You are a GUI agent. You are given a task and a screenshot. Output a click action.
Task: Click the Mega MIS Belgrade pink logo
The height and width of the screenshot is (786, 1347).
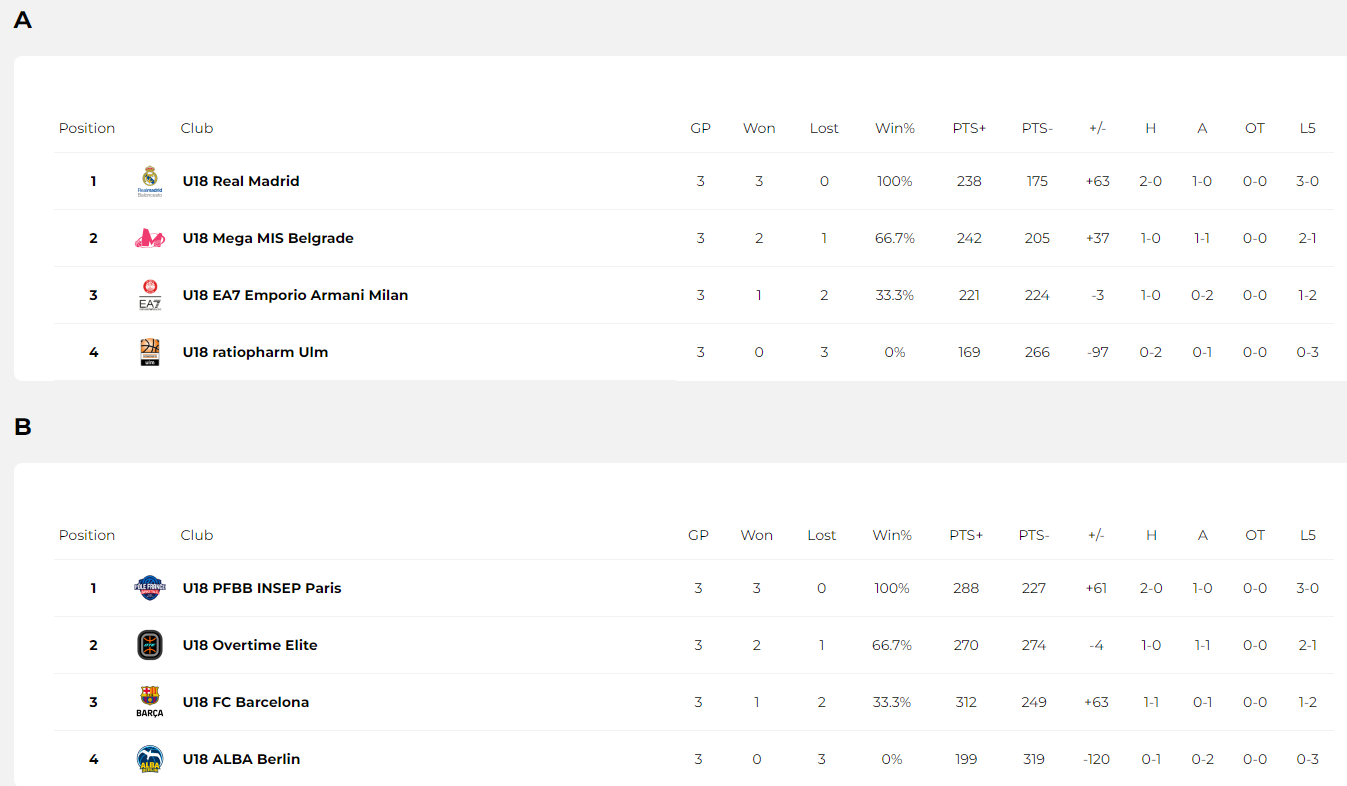[x=149, y=238]
